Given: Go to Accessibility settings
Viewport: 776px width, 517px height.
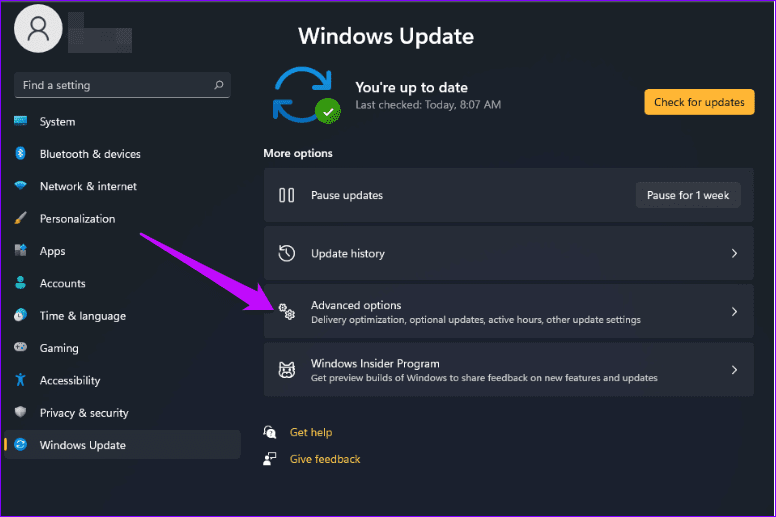Looking at the screenshot, I should pyautogui.click(x=122, y=380).
